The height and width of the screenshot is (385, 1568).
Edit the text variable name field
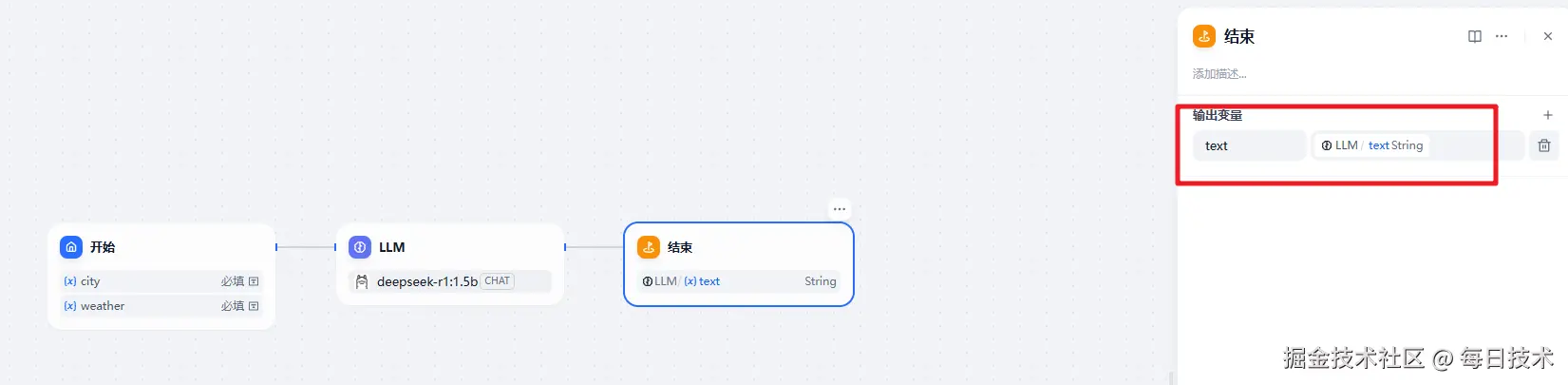[1249, 145]
